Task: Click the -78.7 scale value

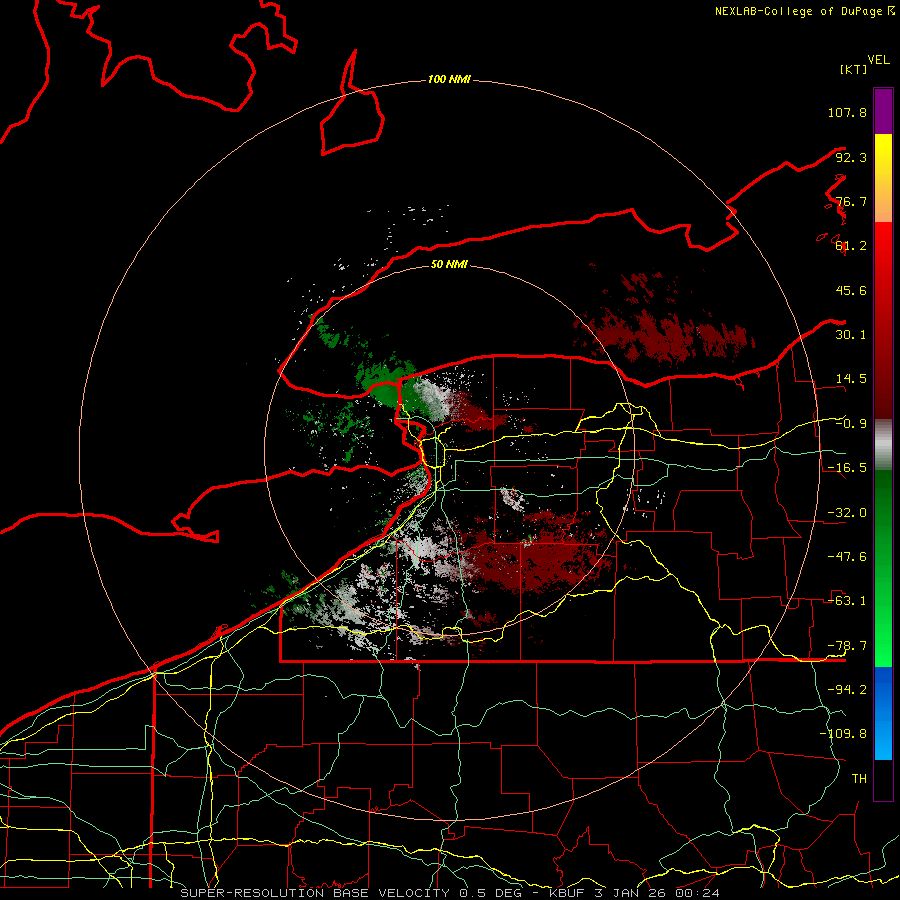Action: pos(847,646)
